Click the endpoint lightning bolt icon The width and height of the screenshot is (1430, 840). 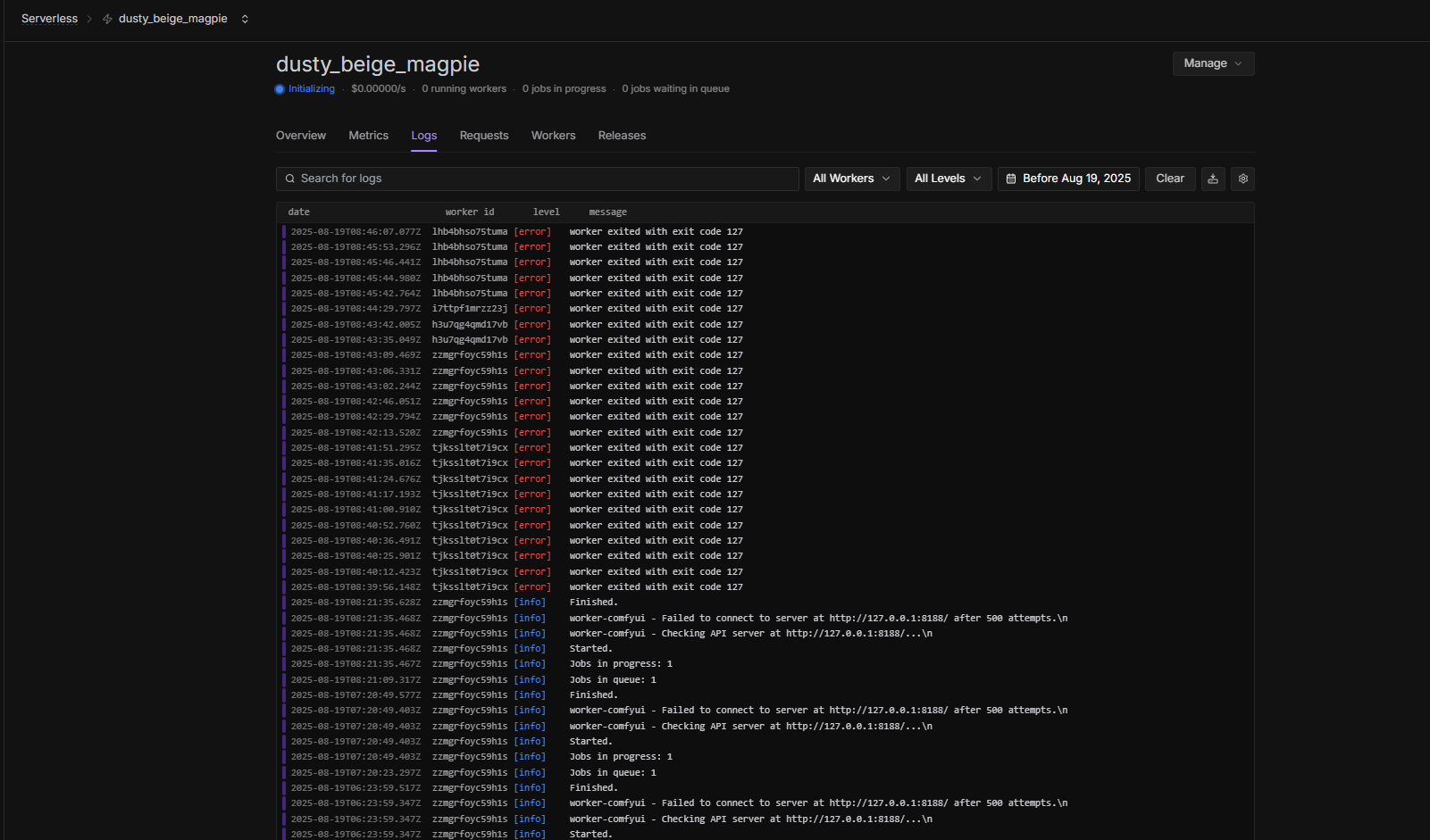[x=107, y=19]
